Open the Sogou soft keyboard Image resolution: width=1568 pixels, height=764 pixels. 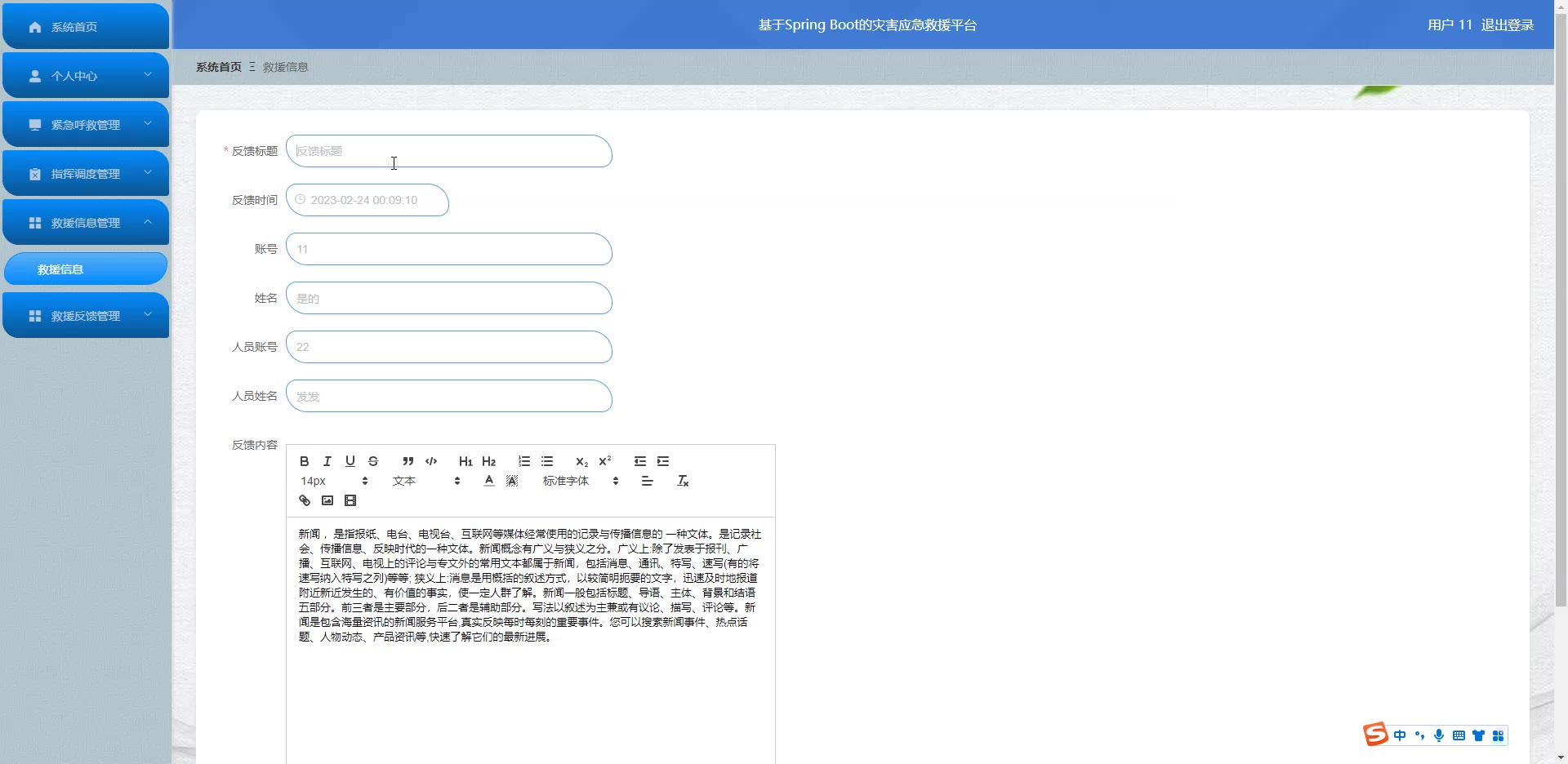1459,735
